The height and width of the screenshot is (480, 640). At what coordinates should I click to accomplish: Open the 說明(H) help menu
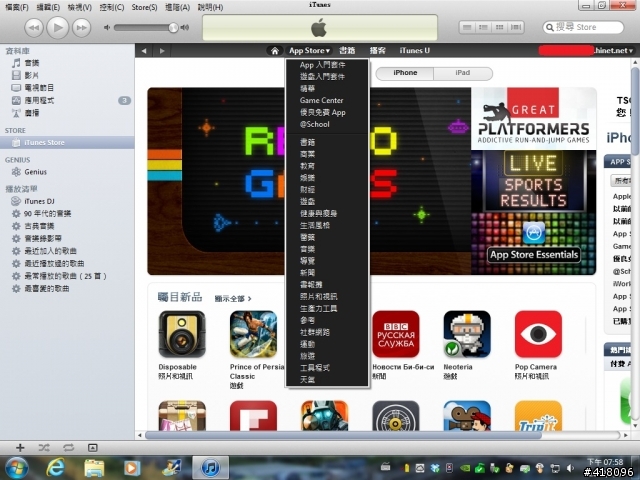point(210,7)
